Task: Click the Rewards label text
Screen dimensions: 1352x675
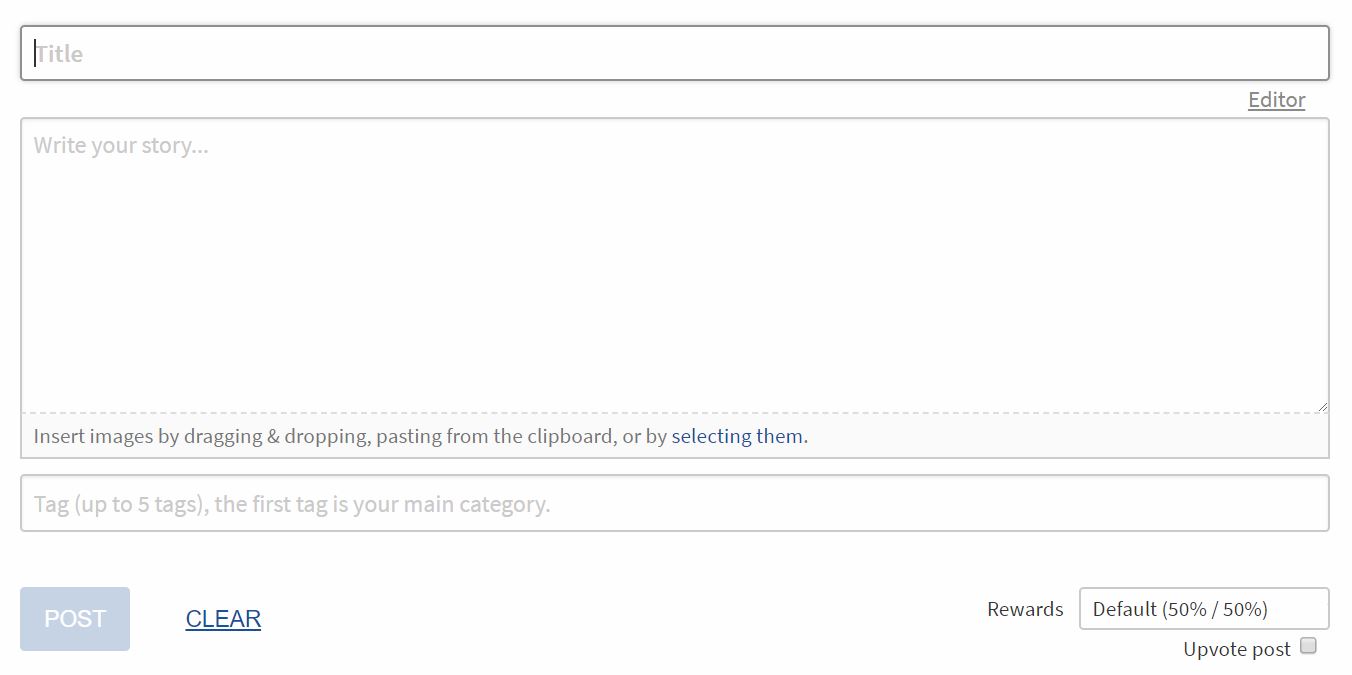Action: (x=1025, y=609)
